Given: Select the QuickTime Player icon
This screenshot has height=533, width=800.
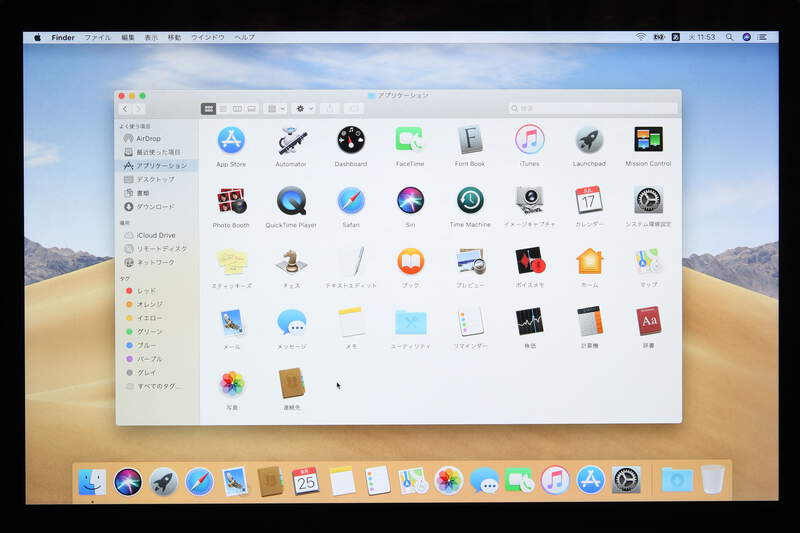Looking at the screenshot, I should 291,200.
